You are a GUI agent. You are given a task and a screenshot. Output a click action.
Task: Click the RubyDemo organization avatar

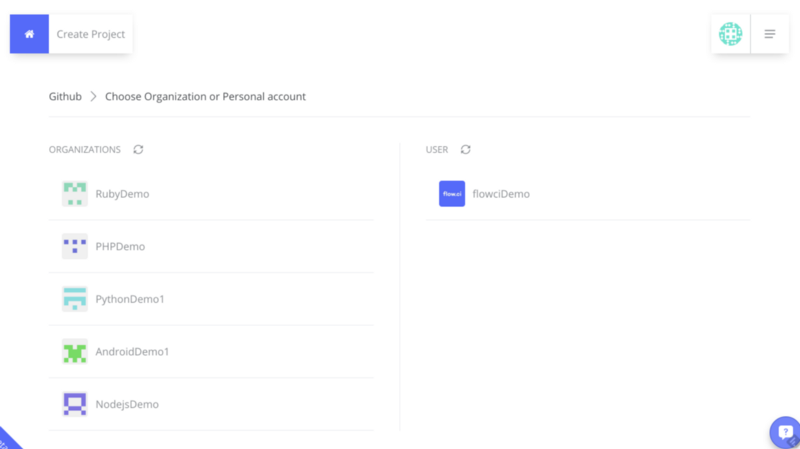[x=74, y=194]
